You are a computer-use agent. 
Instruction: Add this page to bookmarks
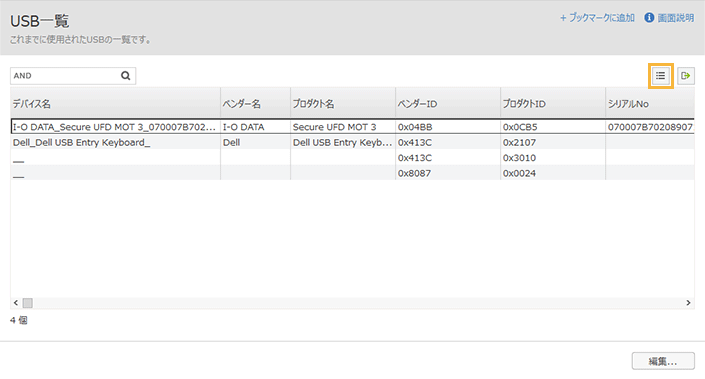(x=597, y=18)
